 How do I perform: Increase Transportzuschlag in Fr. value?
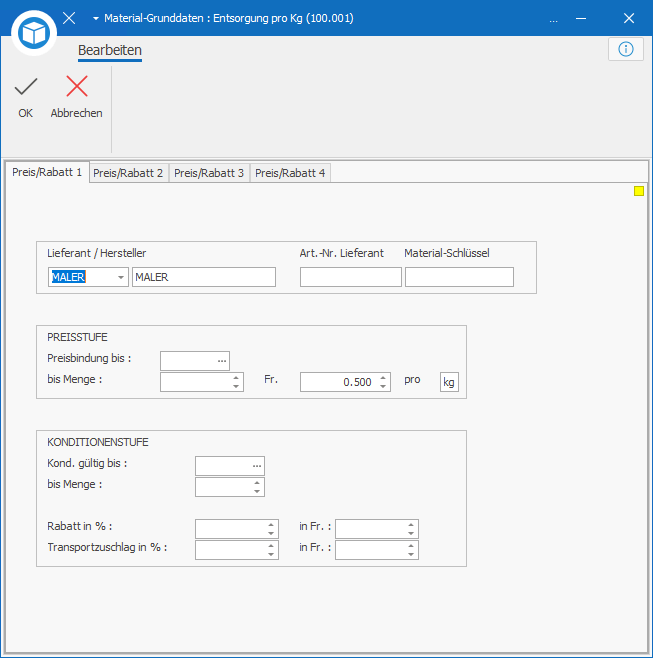coord(411,546)
